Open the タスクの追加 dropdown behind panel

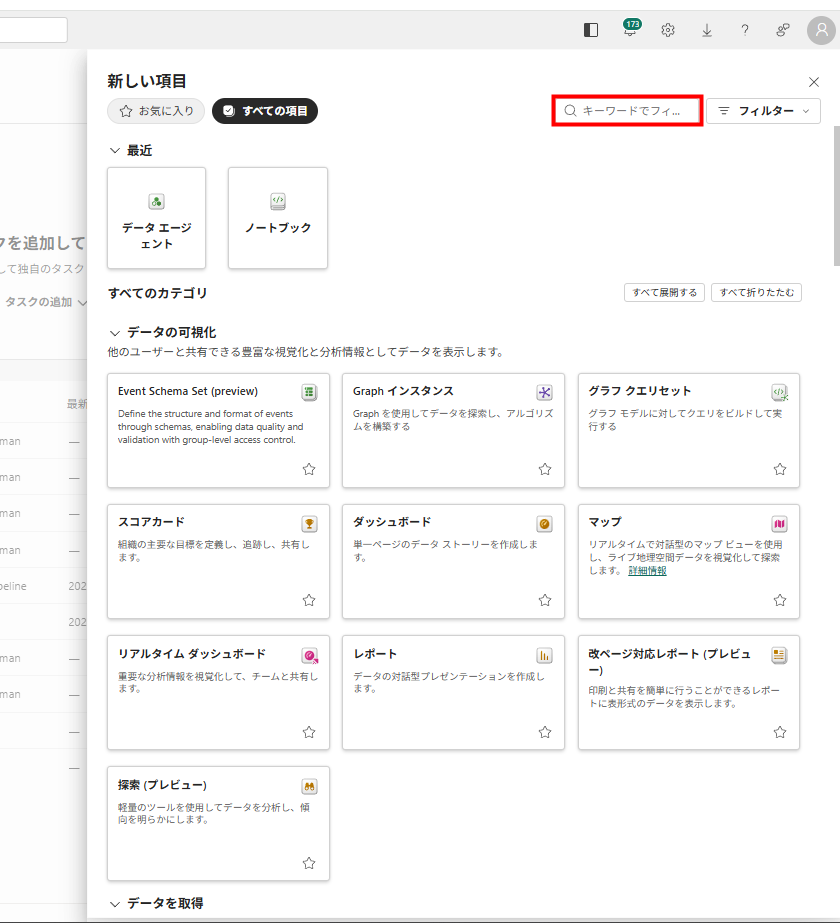tap(46, 302)
